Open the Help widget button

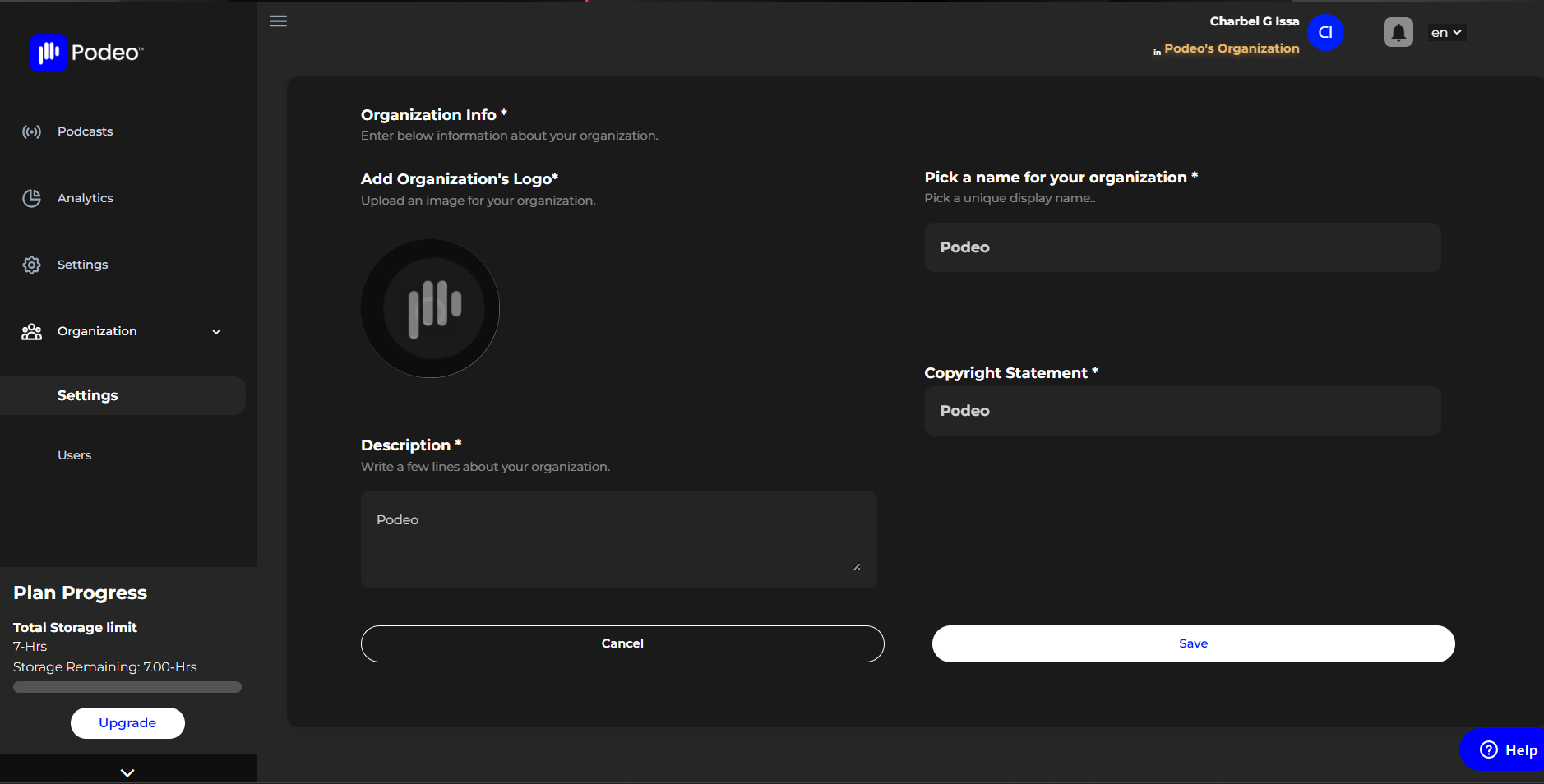tap(1502, 749)
